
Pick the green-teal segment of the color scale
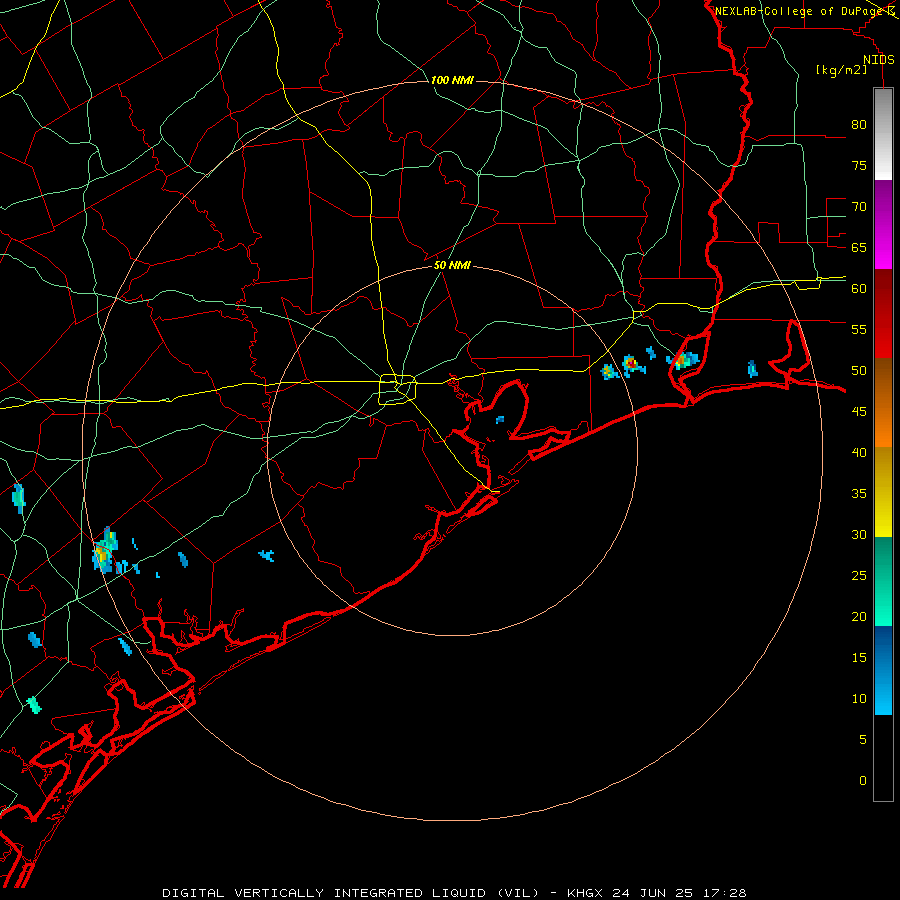coord(883,581)
